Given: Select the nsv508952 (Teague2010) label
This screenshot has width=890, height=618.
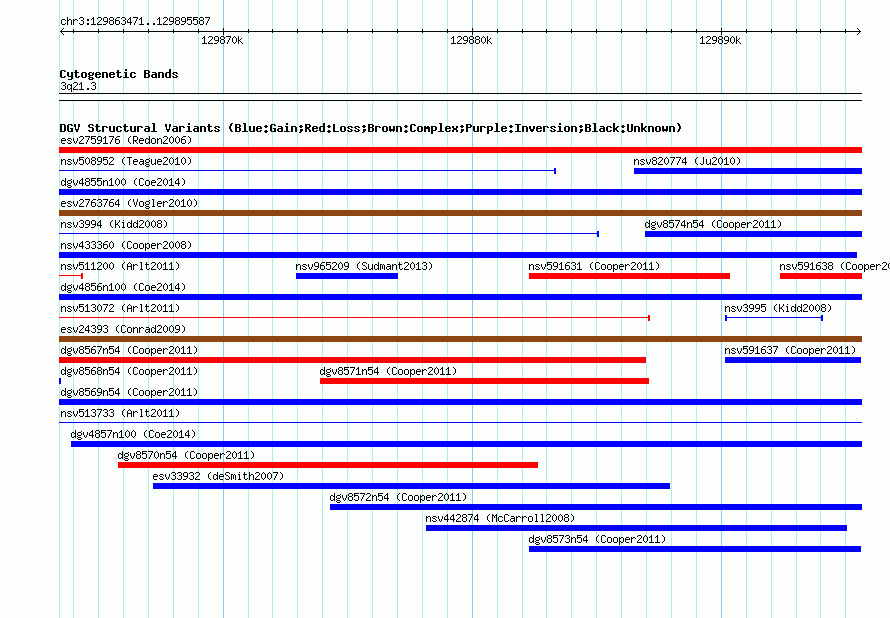Looking at the screenshot, I should 126,161.
